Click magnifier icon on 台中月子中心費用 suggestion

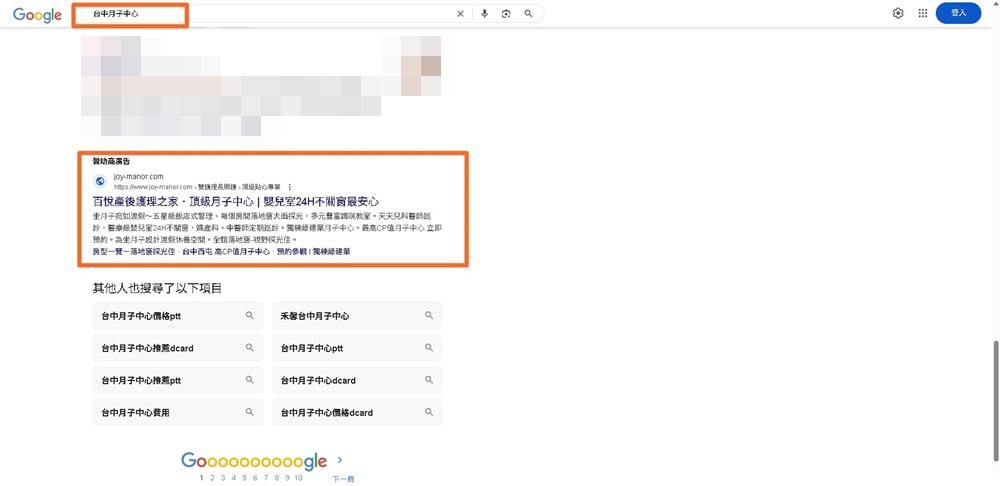pos(250,412)
